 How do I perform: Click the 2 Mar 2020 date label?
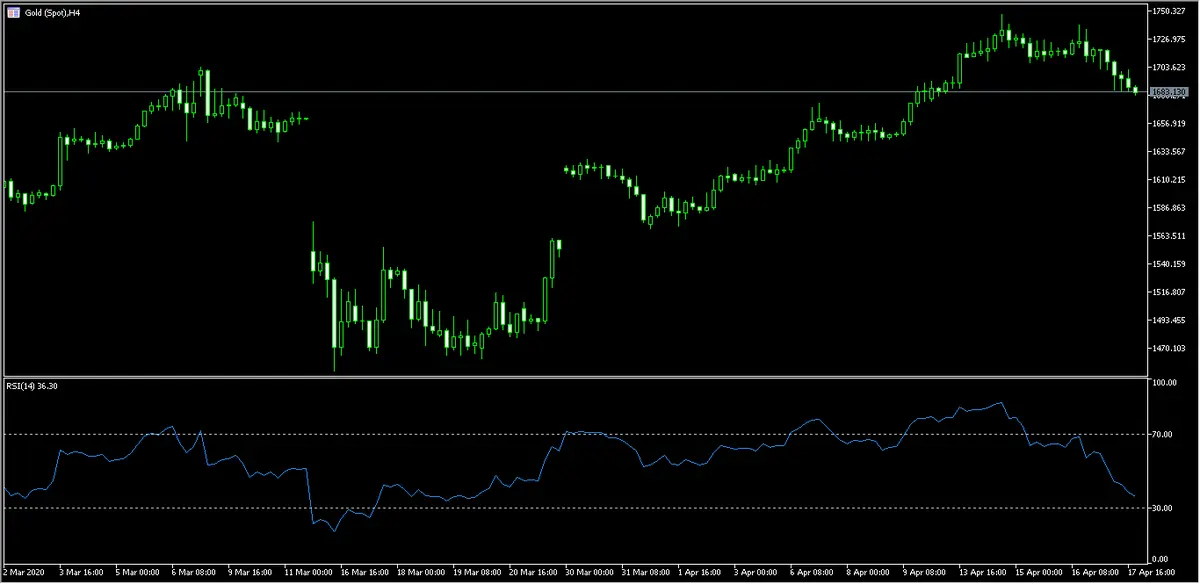22,574
